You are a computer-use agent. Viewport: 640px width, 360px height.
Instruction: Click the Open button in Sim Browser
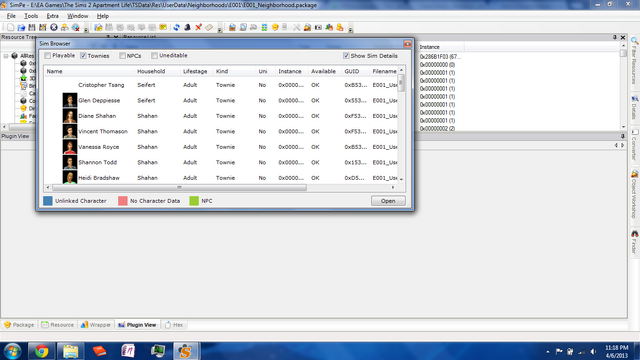coord(388,201)
